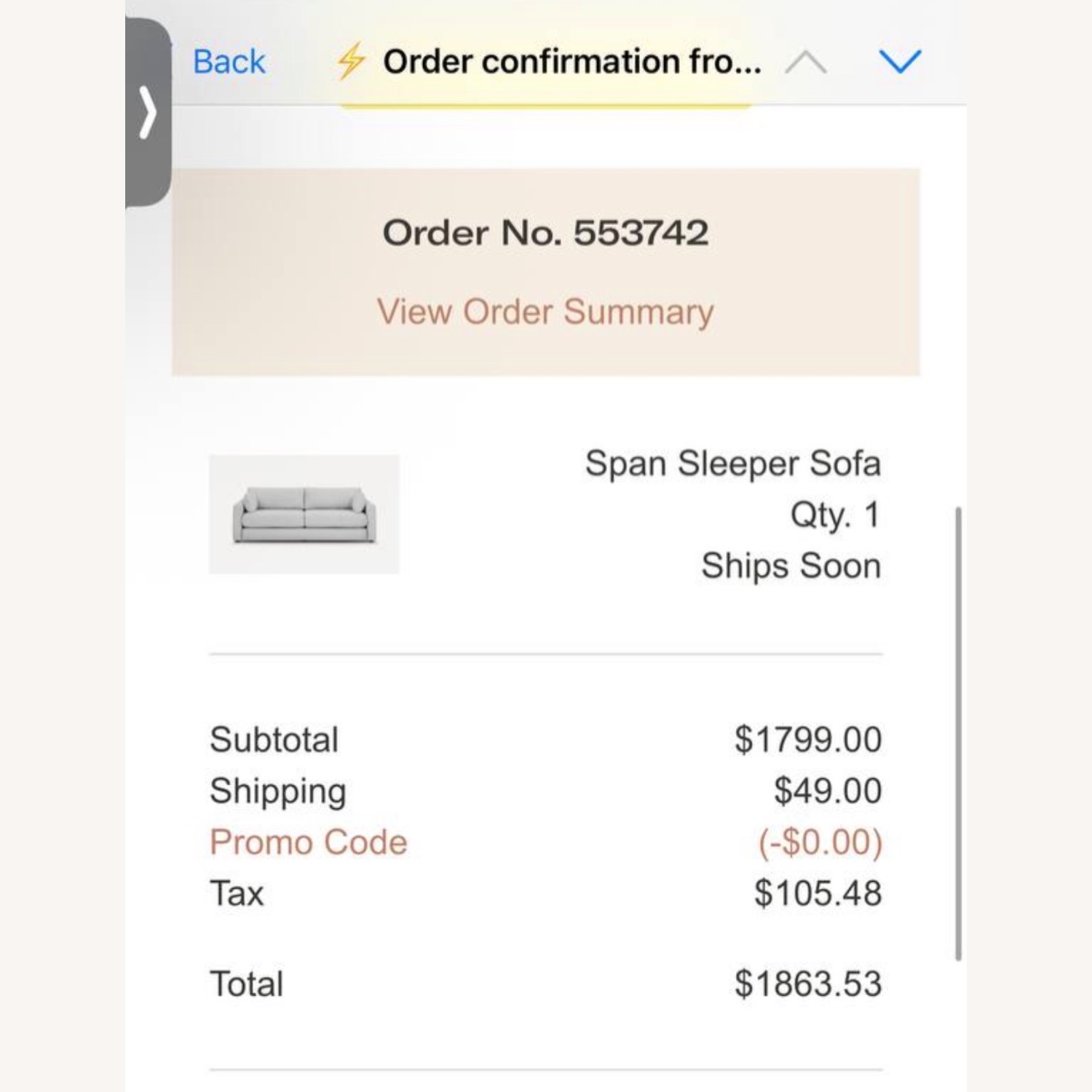Open View Order Summary
This screenshot has height=1092, width=1092.
coord(545,312)
